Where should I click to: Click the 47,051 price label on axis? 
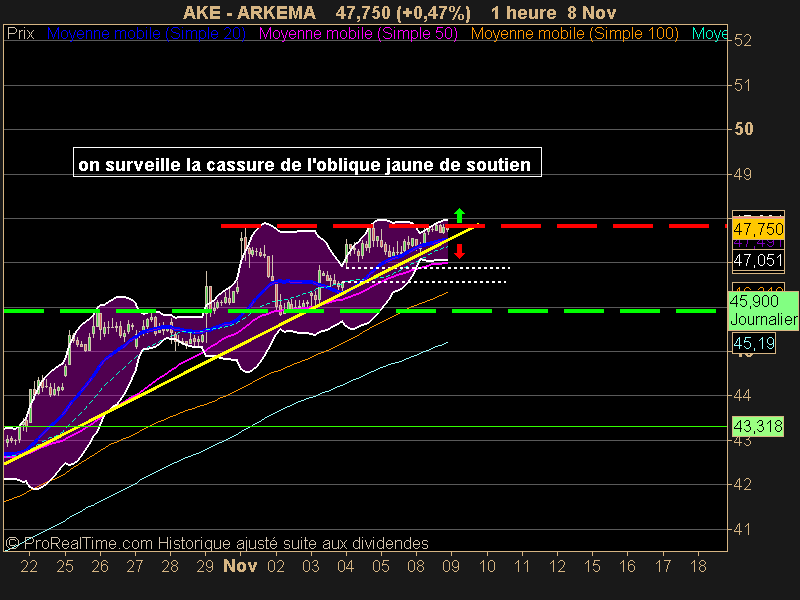(x=758, y=260)
